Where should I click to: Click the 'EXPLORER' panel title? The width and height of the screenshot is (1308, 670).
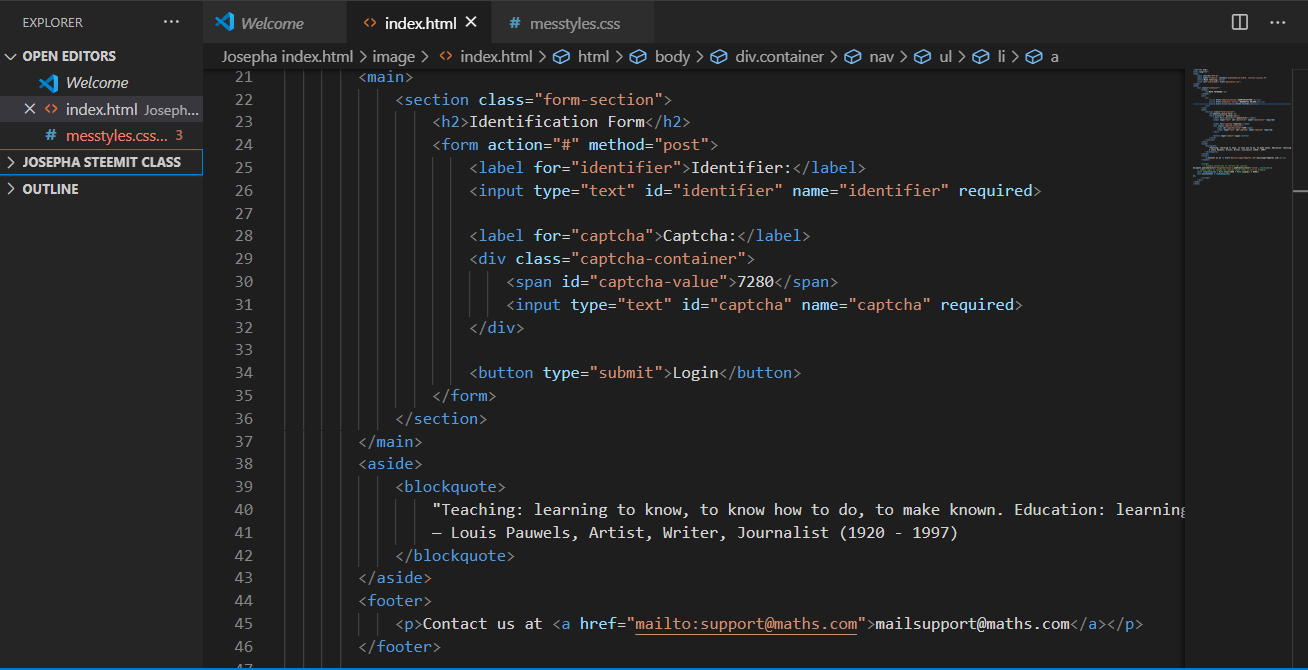tap(53, 22)
